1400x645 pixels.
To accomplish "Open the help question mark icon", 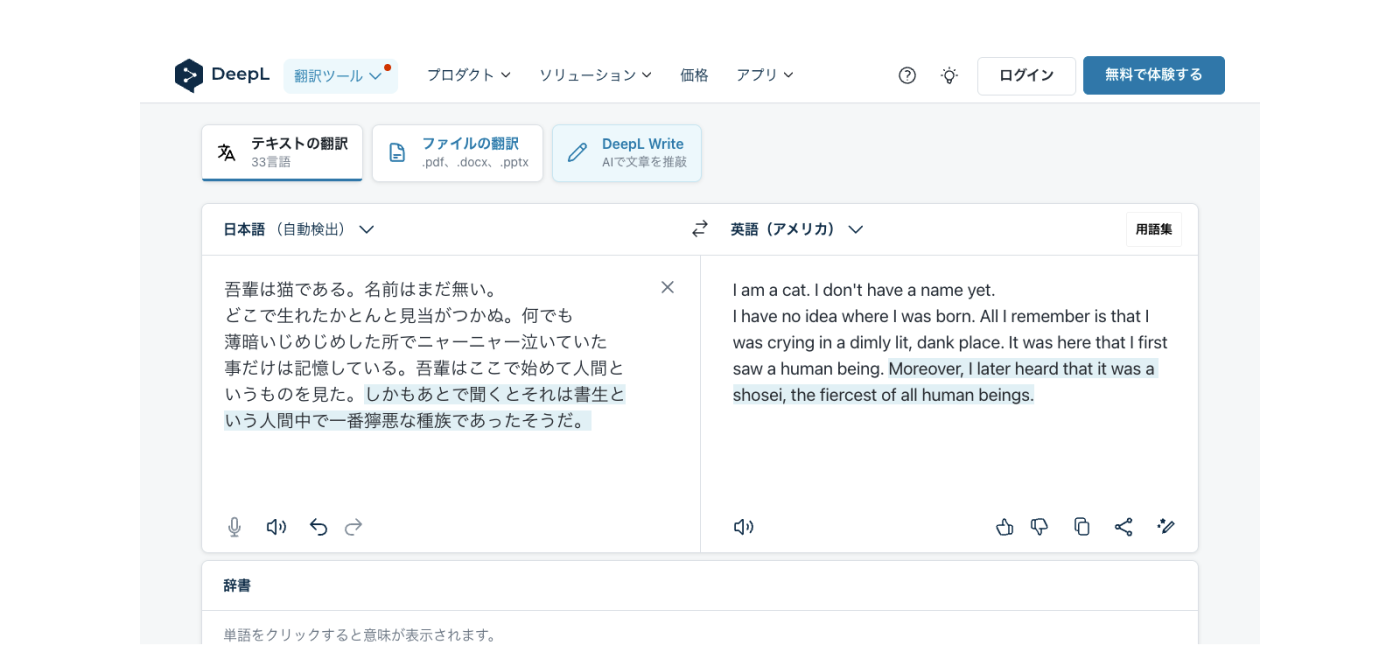I will [907, 75].
